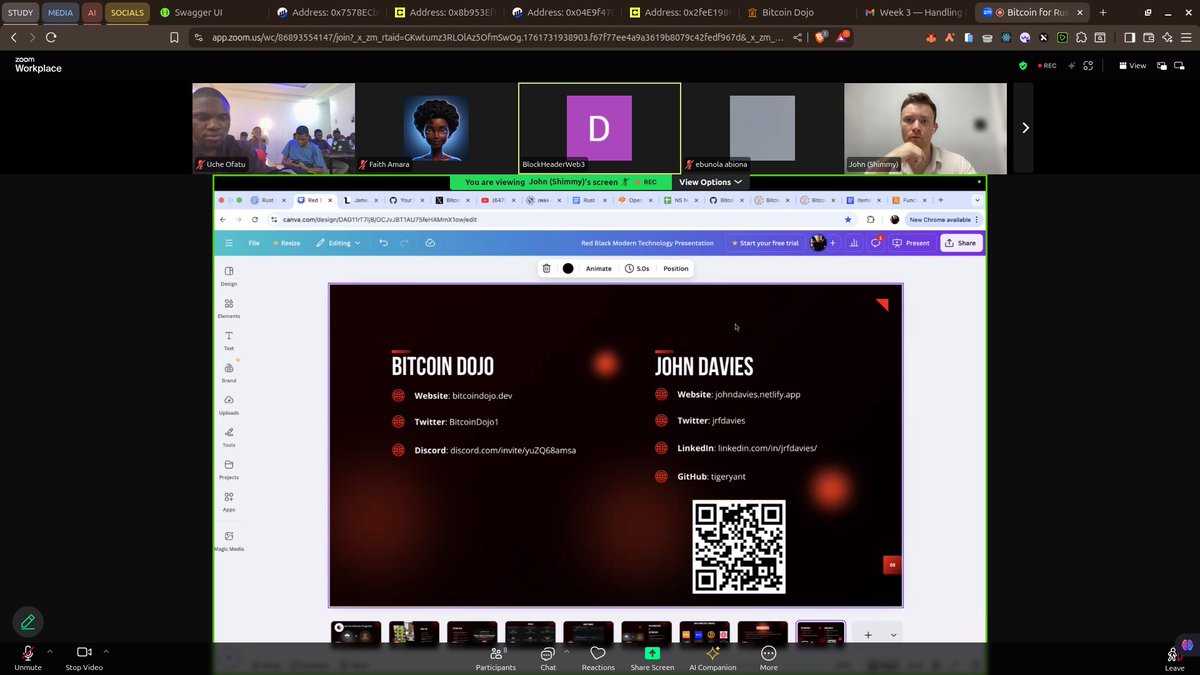Click Present button in Canva
The image size is (1200, 675).
click(x=911, y=243)
